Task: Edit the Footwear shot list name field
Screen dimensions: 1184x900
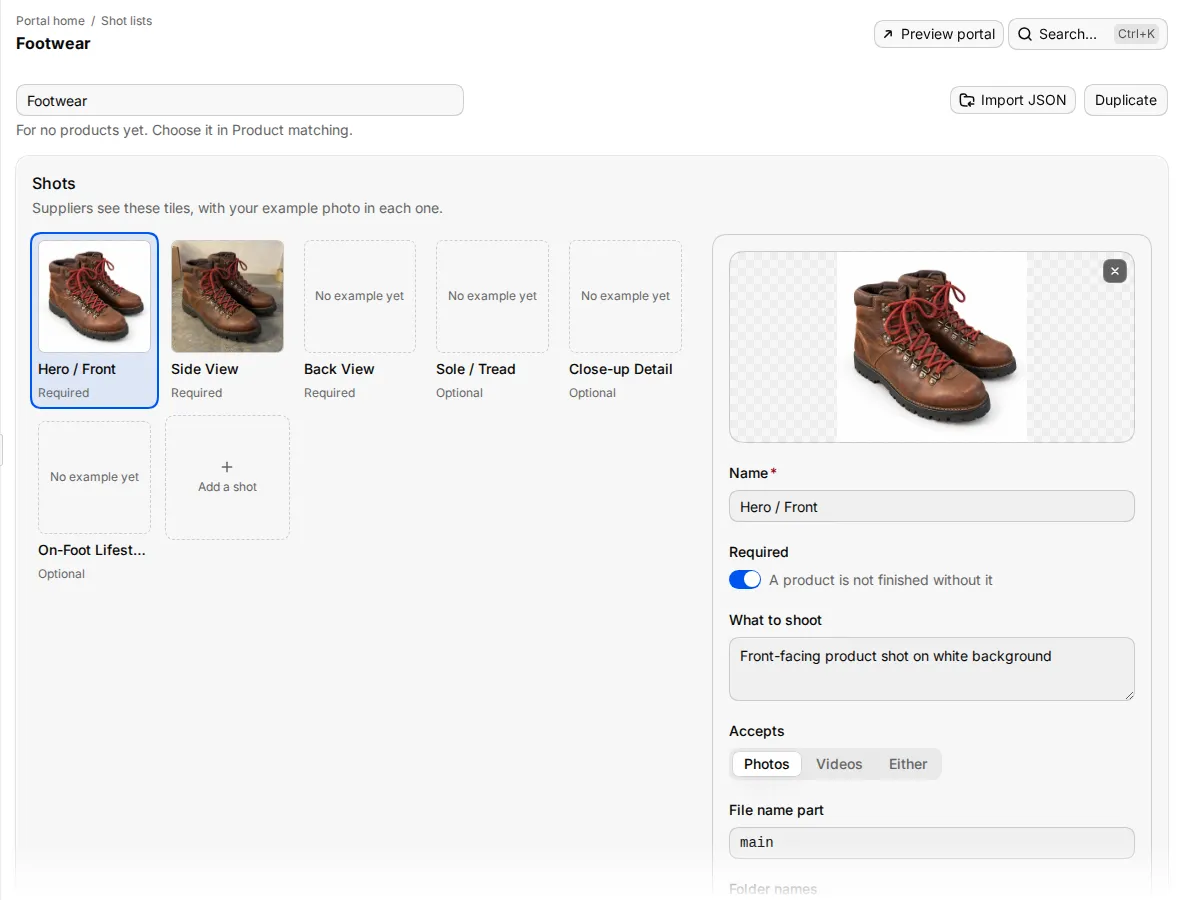Action: (239, 100)
